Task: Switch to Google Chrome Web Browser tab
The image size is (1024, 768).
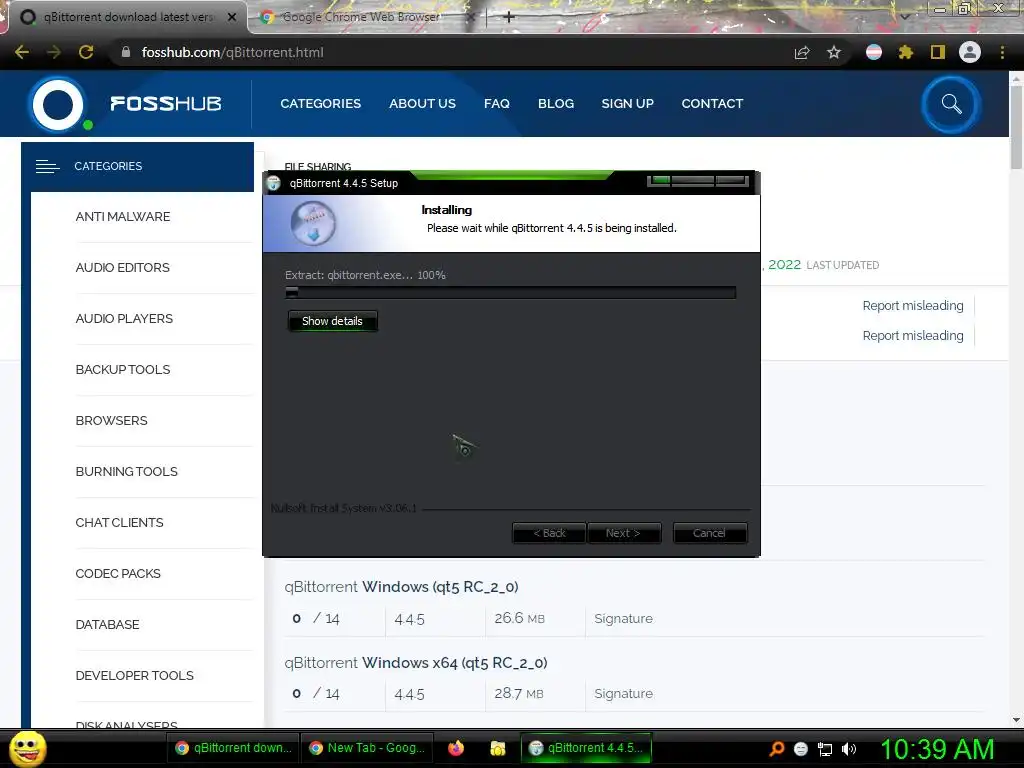Action: tap(361, 17)
